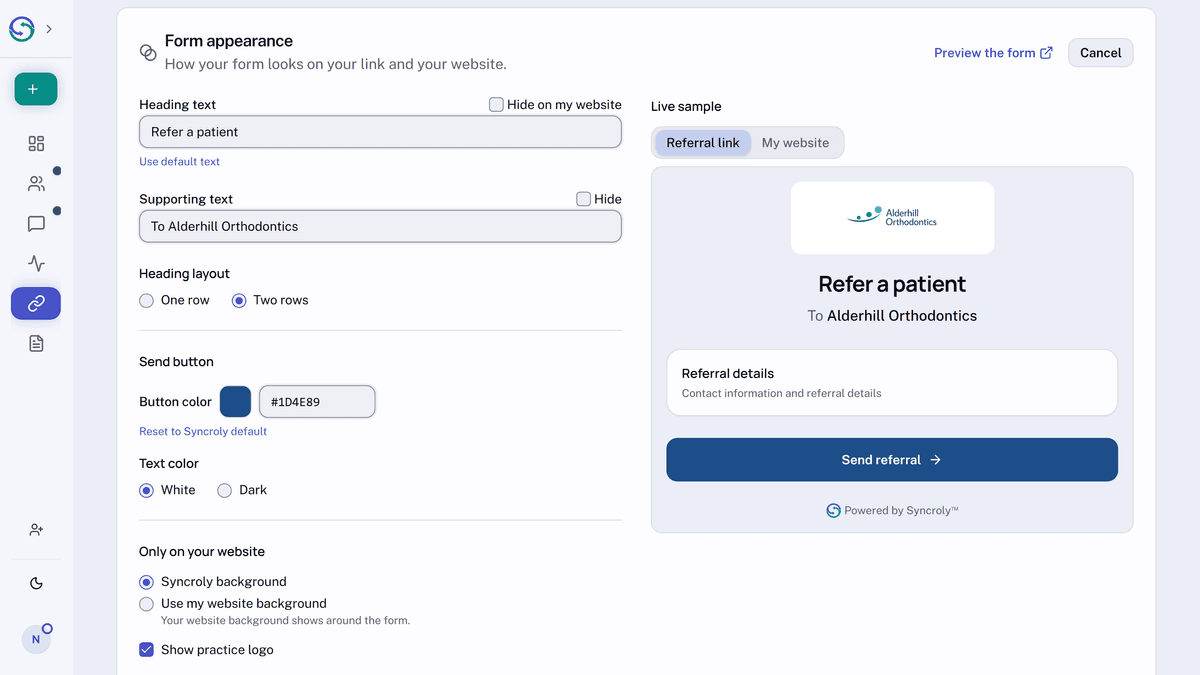Click the add user icon in sidebar
Image resolution: width=1200 pixels, height=675 pixels.
coord(36,530)
